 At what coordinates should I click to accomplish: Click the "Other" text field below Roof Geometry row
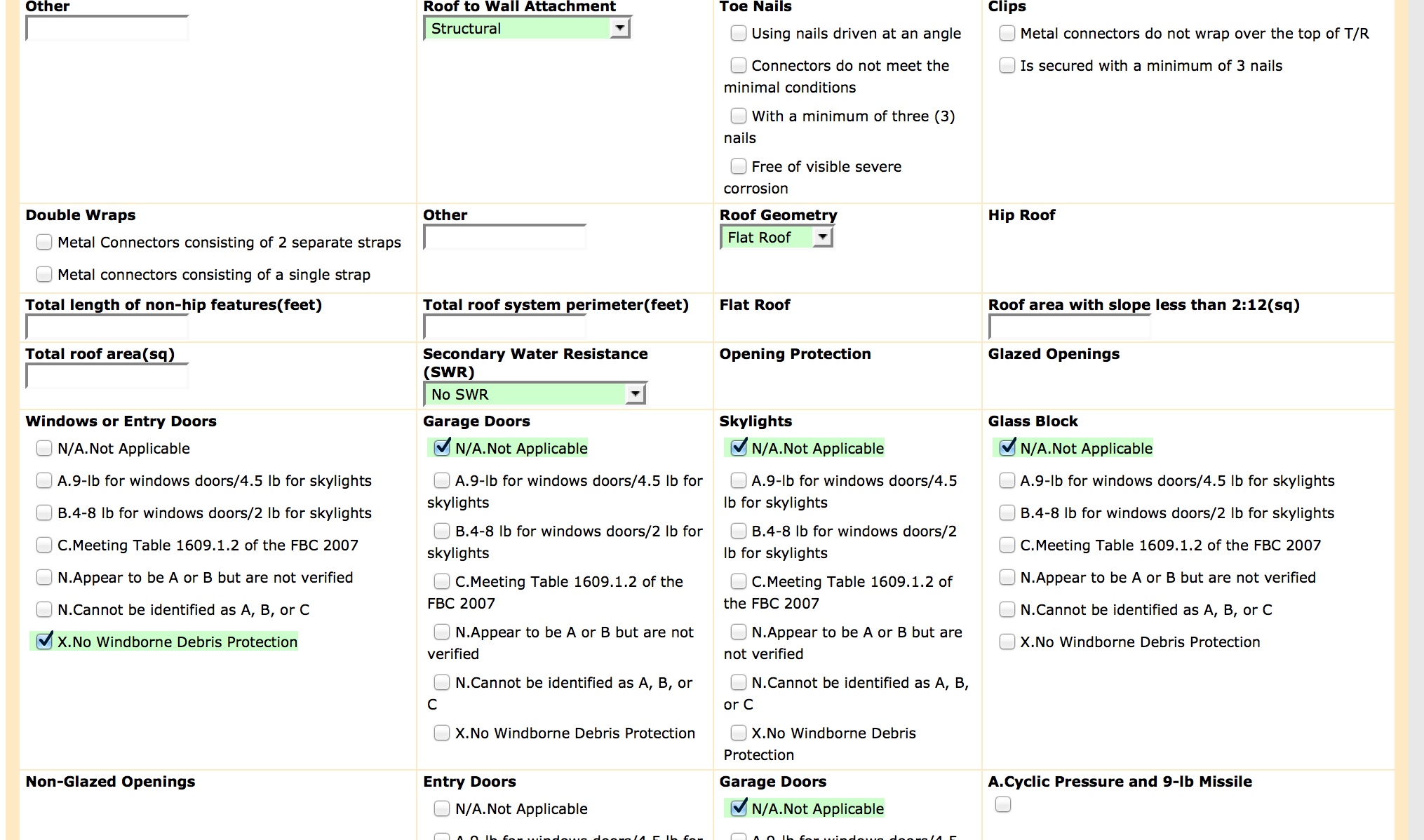pyautogui.click(x=504, y=237)
